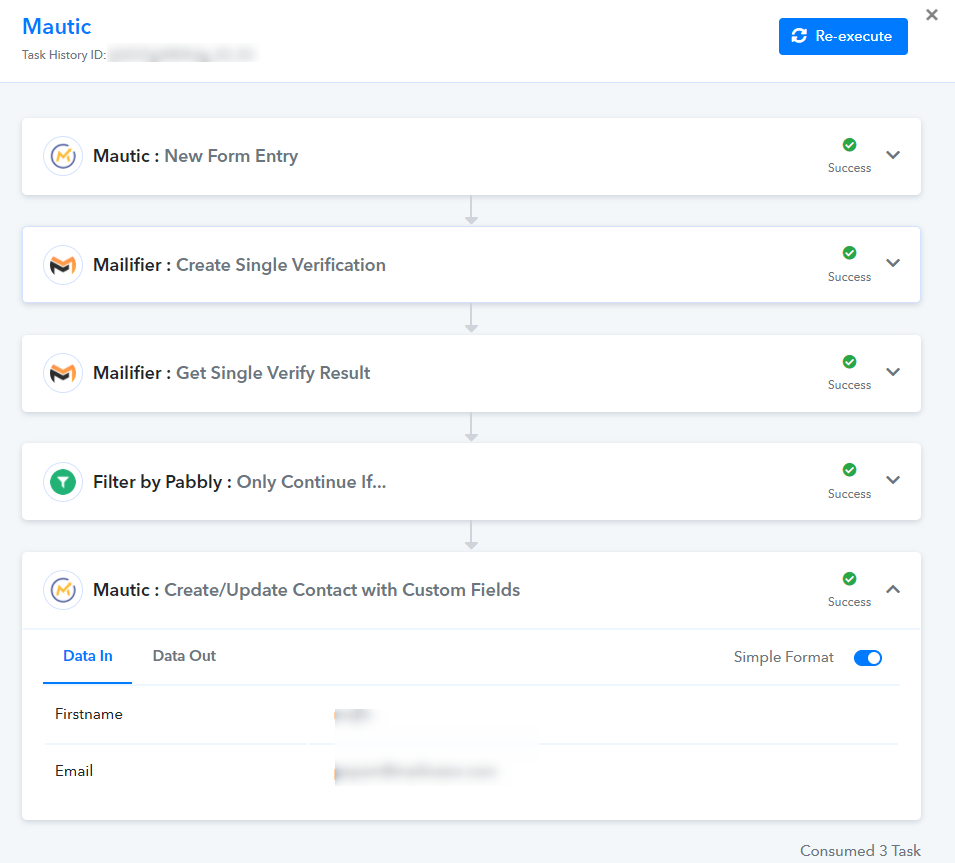Click the Mautic icon on New Form Entry step
Screen dimensions: 955x863
(x=63, y=156)
